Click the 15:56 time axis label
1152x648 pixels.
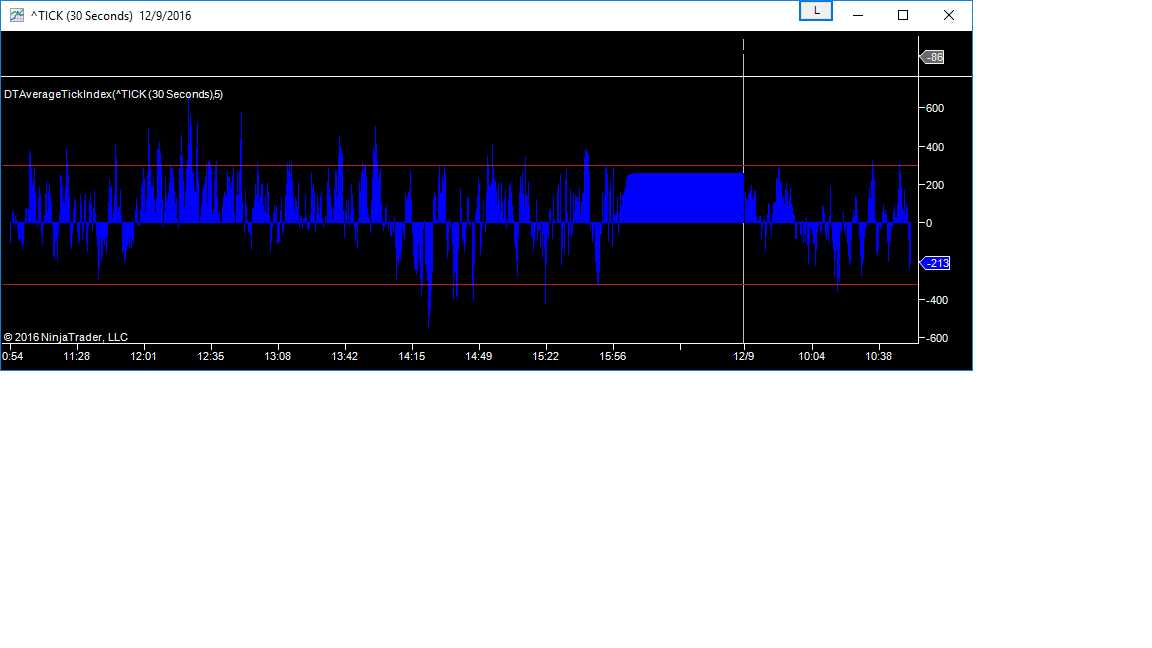(x=613, y=356)
